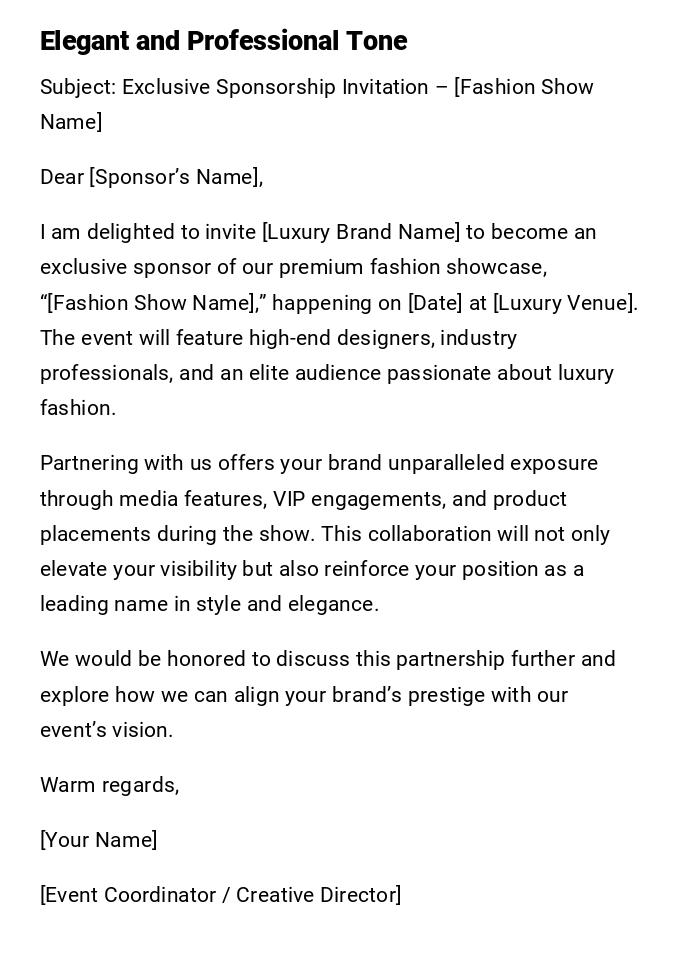
Task: Click the [Your Name] placeholder
Action: pyautogui.click(x=98, y=840)
